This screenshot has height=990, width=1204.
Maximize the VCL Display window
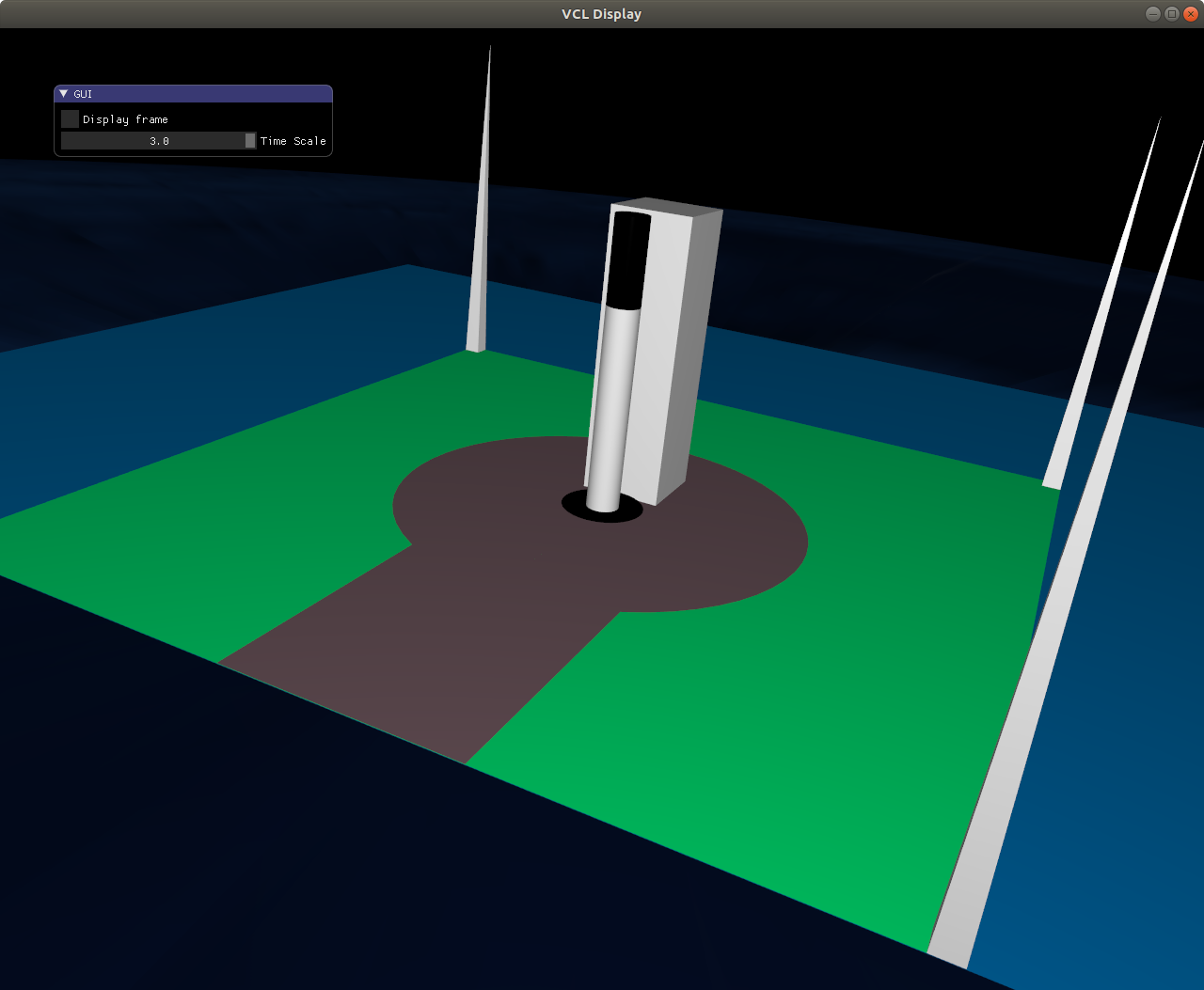(x=1172, y=13)
